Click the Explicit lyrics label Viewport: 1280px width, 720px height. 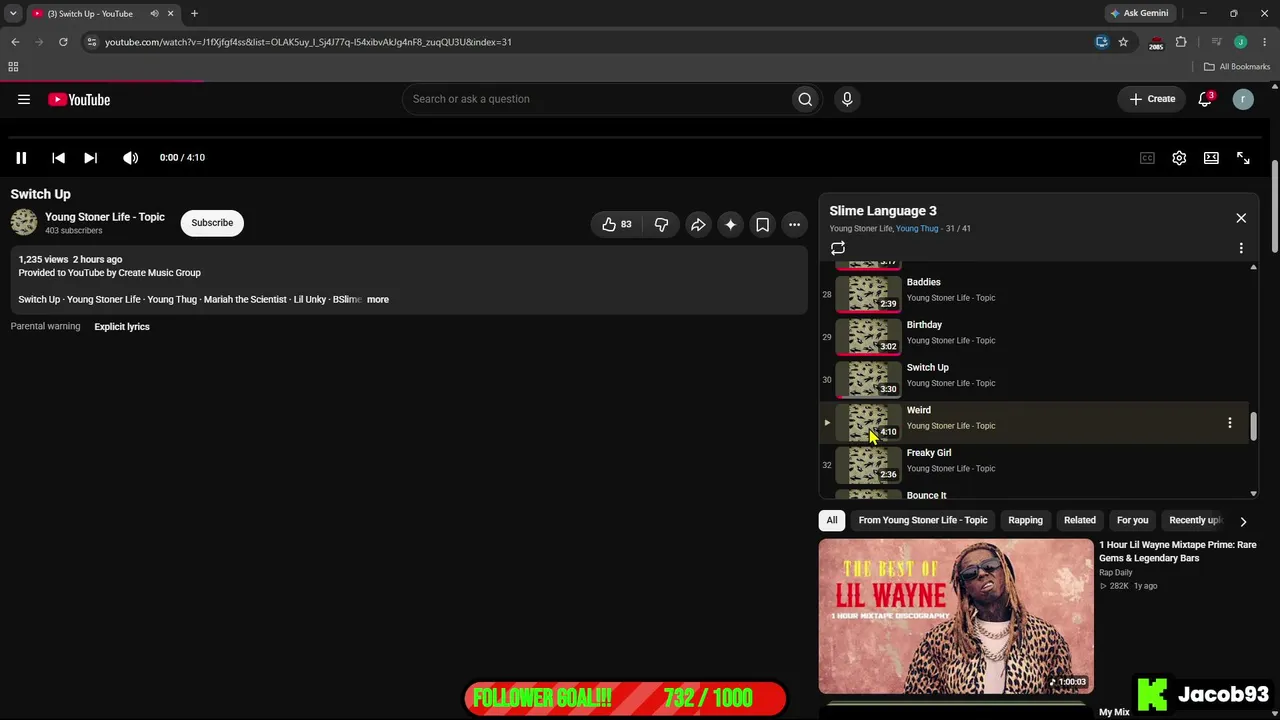tap(122, 327)
